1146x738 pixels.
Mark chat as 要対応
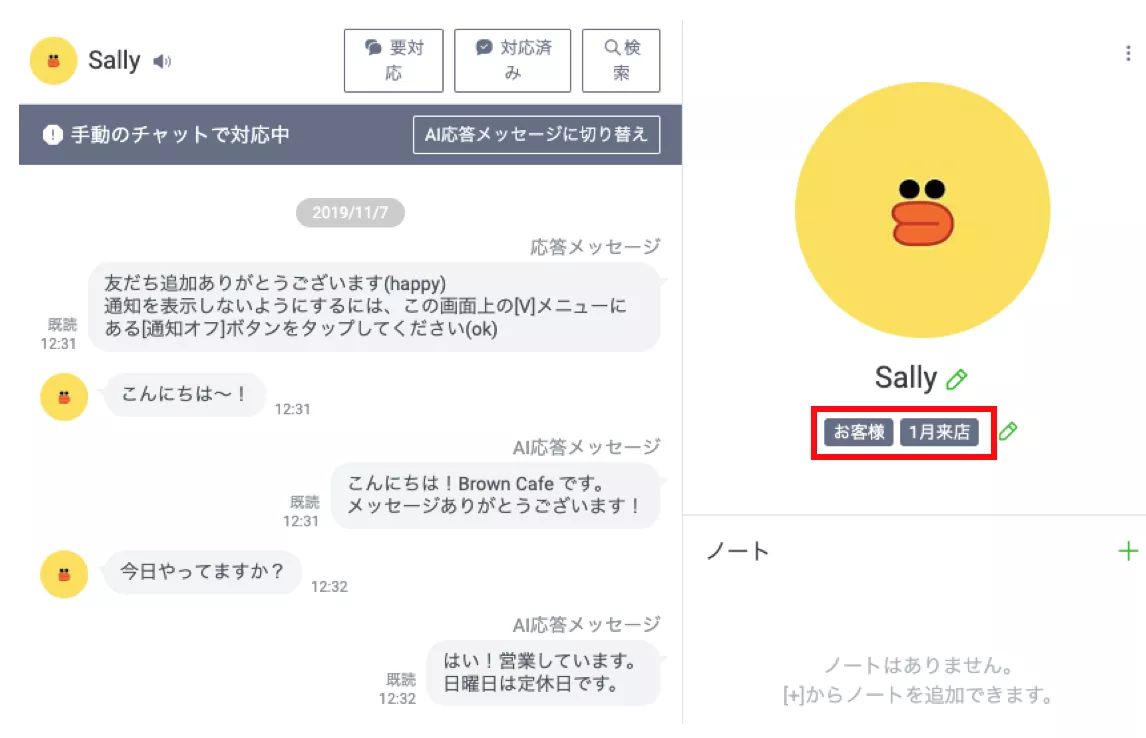(393, 61)
